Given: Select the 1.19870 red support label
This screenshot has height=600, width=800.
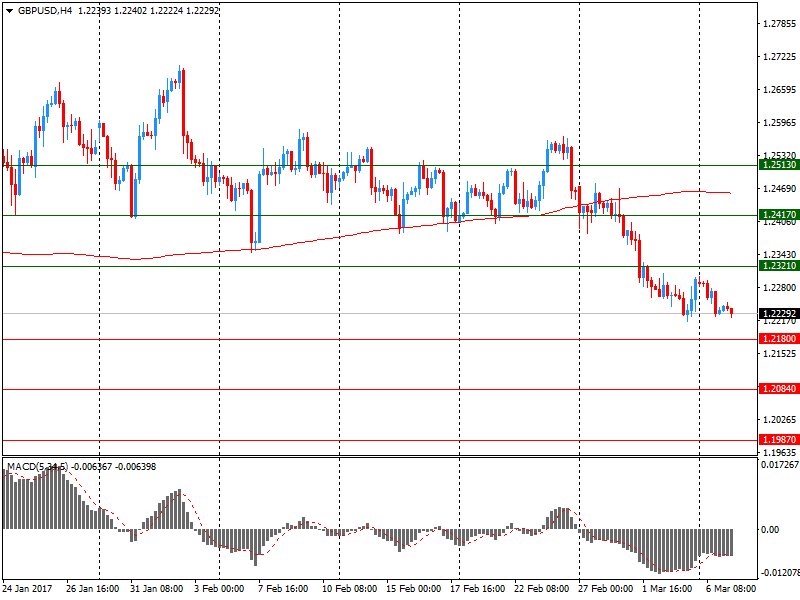Looking at the screenshot, I should click(x=779, y=439).
